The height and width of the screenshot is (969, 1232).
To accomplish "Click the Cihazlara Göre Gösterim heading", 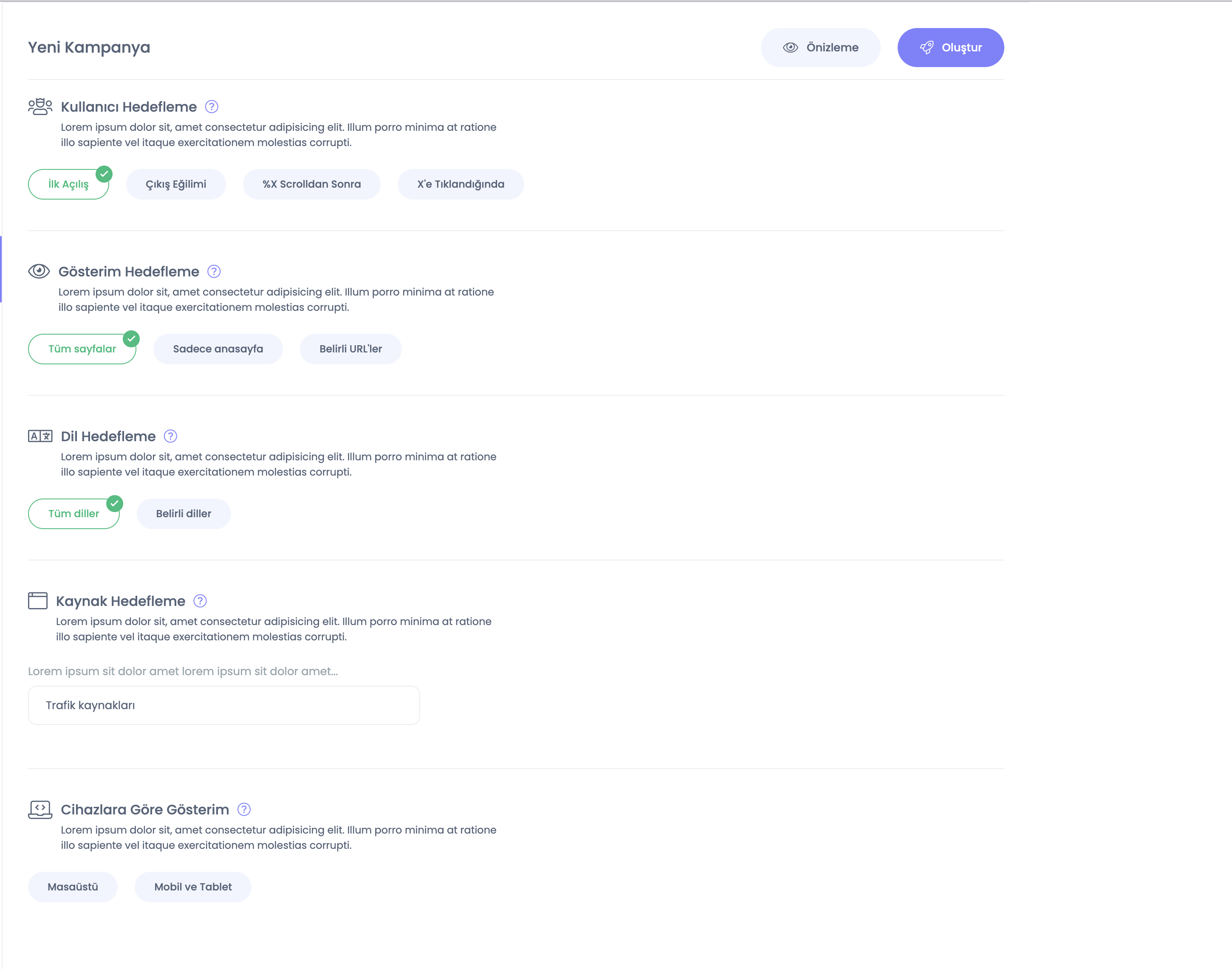I will point(145,809).
